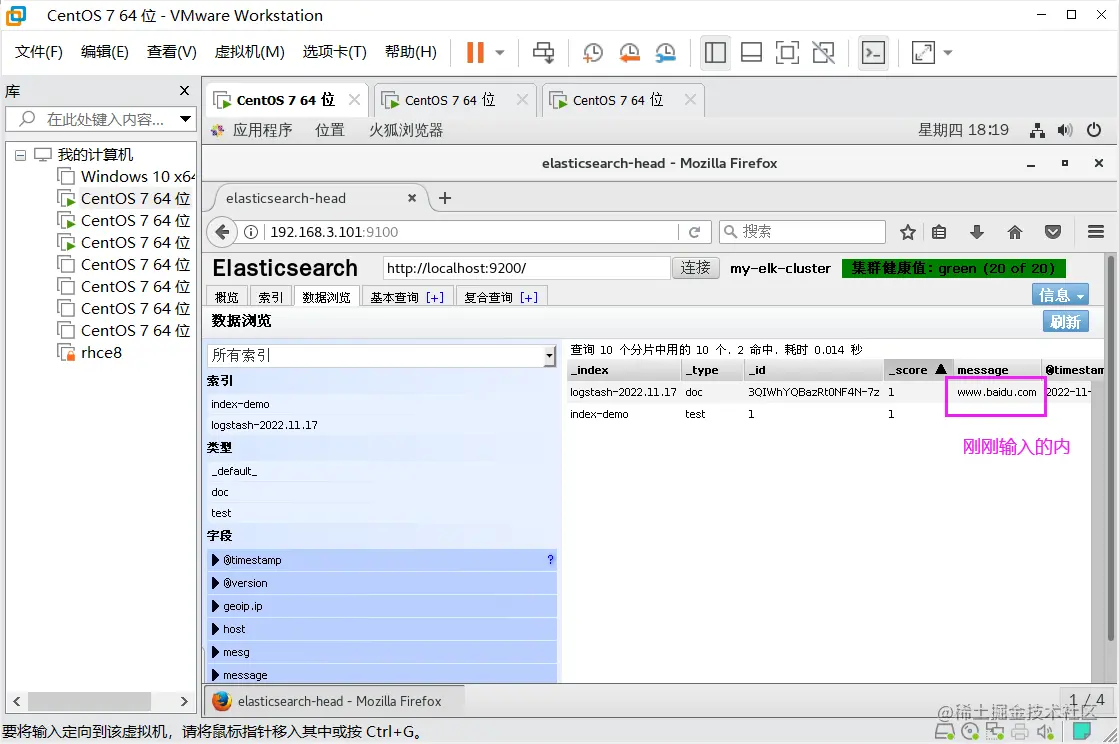Click the 刷新 button

(1065, 322)
